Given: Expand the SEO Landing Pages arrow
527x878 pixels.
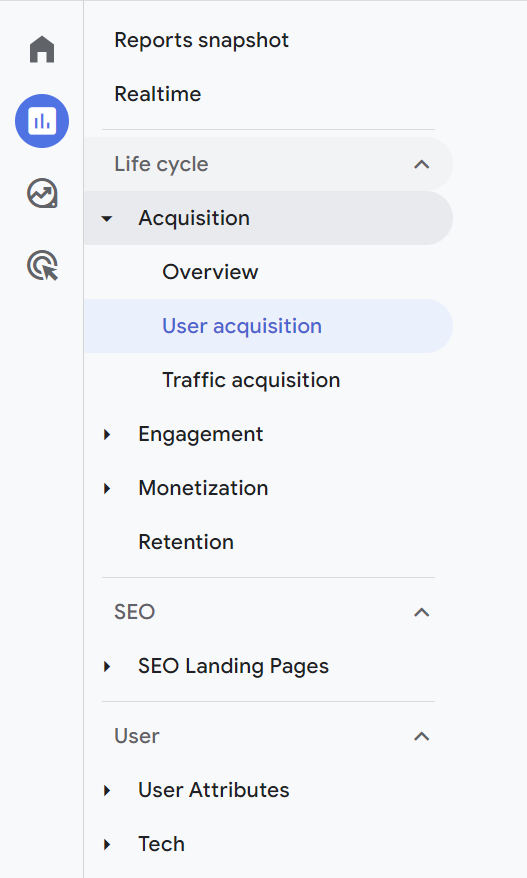Looking at the screenshot, I should click(106, 666).
